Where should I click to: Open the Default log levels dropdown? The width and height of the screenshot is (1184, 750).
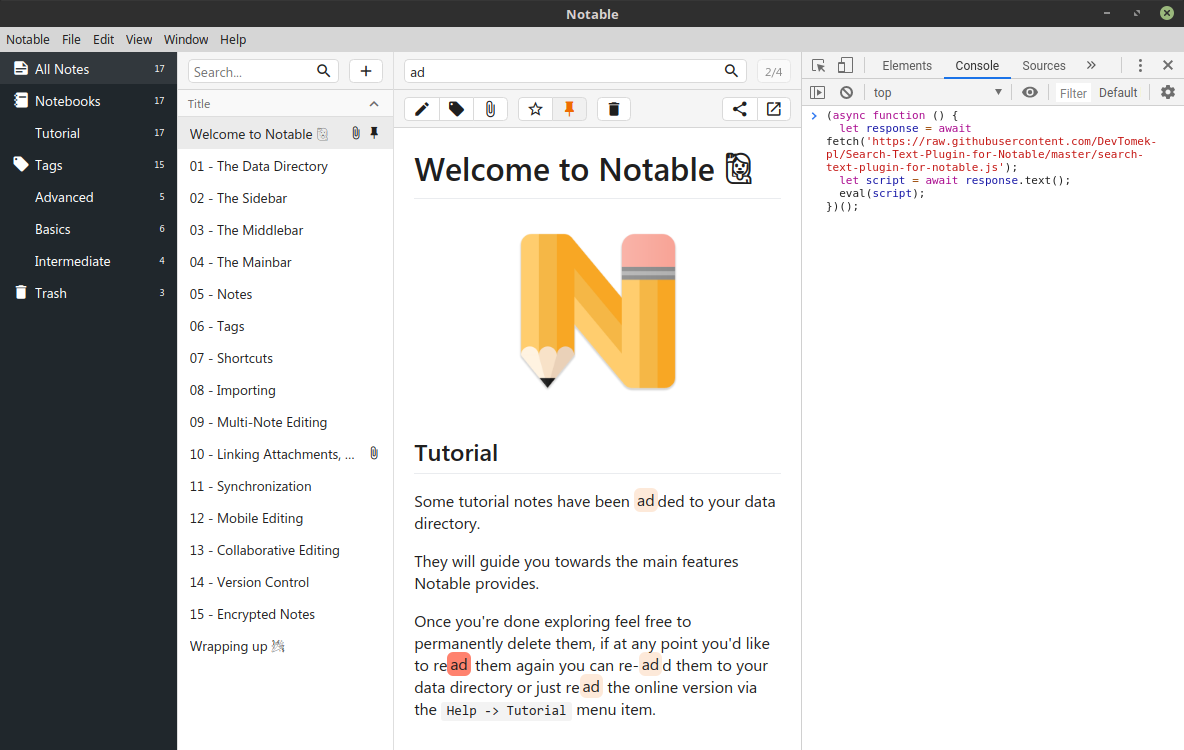(1118, 92)
